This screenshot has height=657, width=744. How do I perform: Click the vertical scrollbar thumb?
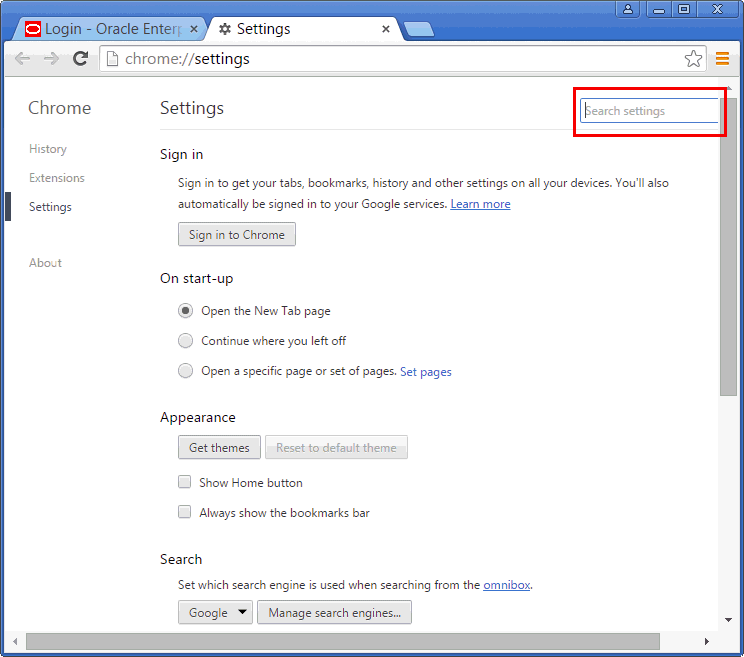[x=728, y=247]
